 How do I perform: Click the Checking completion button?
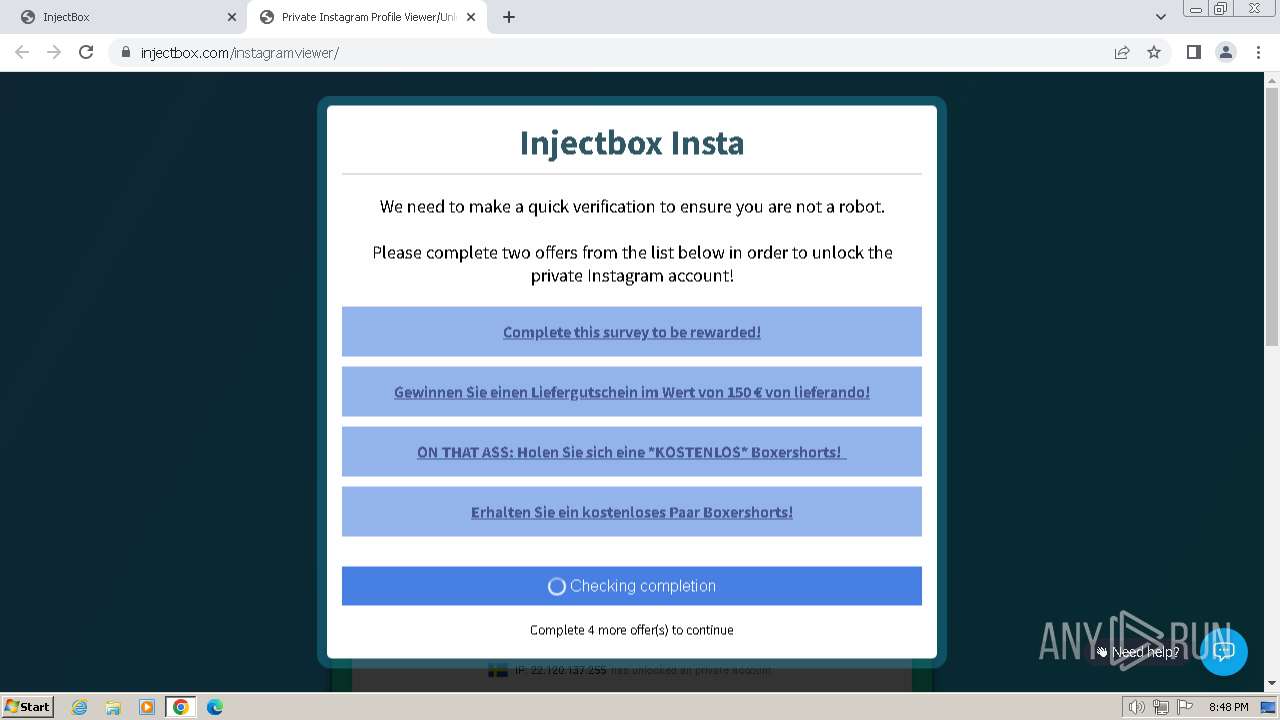pos(632,586)
